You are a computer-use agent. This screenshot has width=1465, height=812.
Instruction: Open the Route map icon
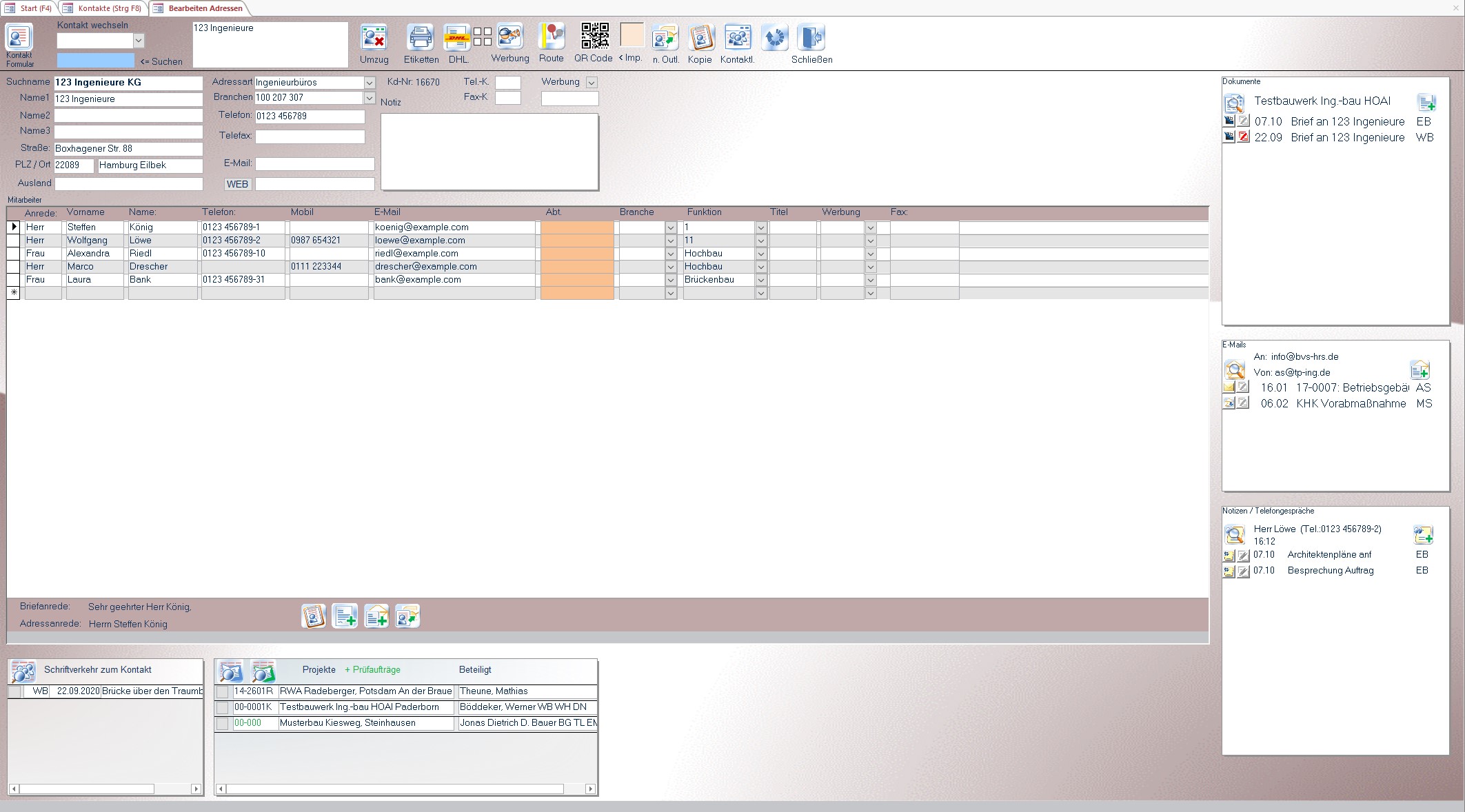pyautogui.click(x=552, y=37)
